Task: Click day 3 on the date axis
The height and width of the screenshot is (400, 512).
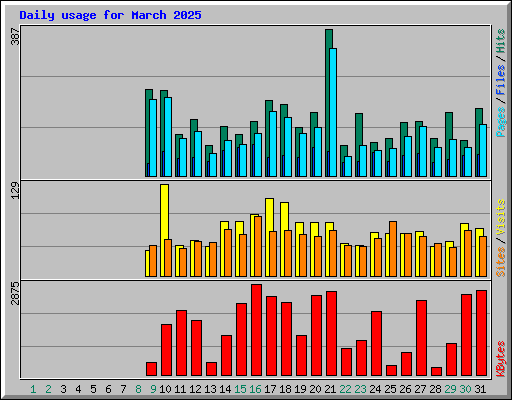Action: [x=63, y=389]
